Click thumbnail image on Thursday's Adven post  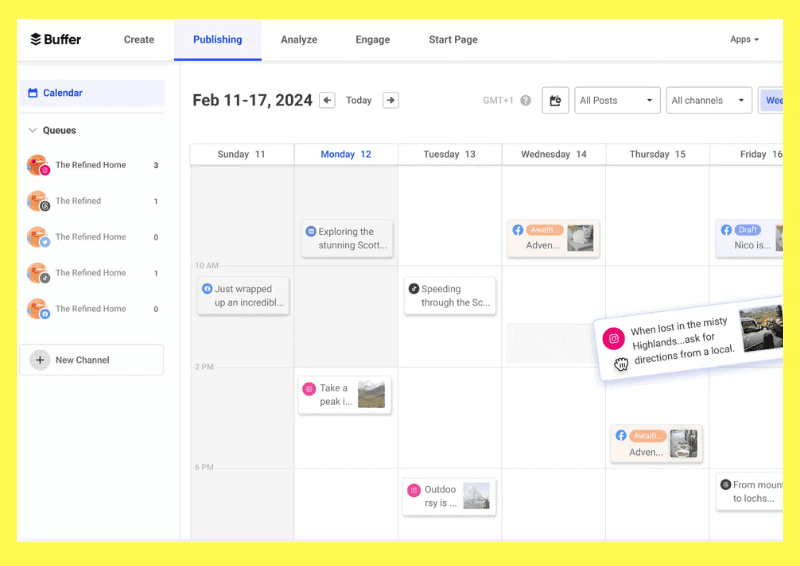coord(684,444)
